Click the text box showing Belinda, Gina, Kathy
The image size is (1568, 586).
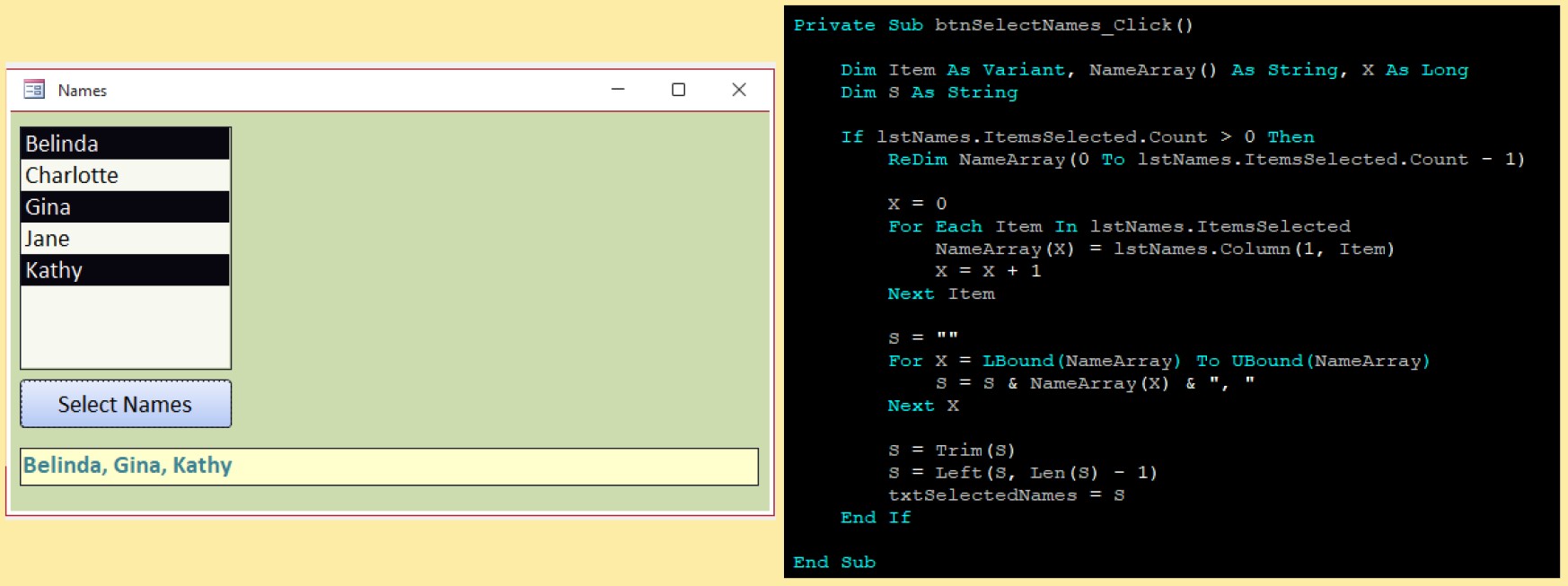pos(388,467)
